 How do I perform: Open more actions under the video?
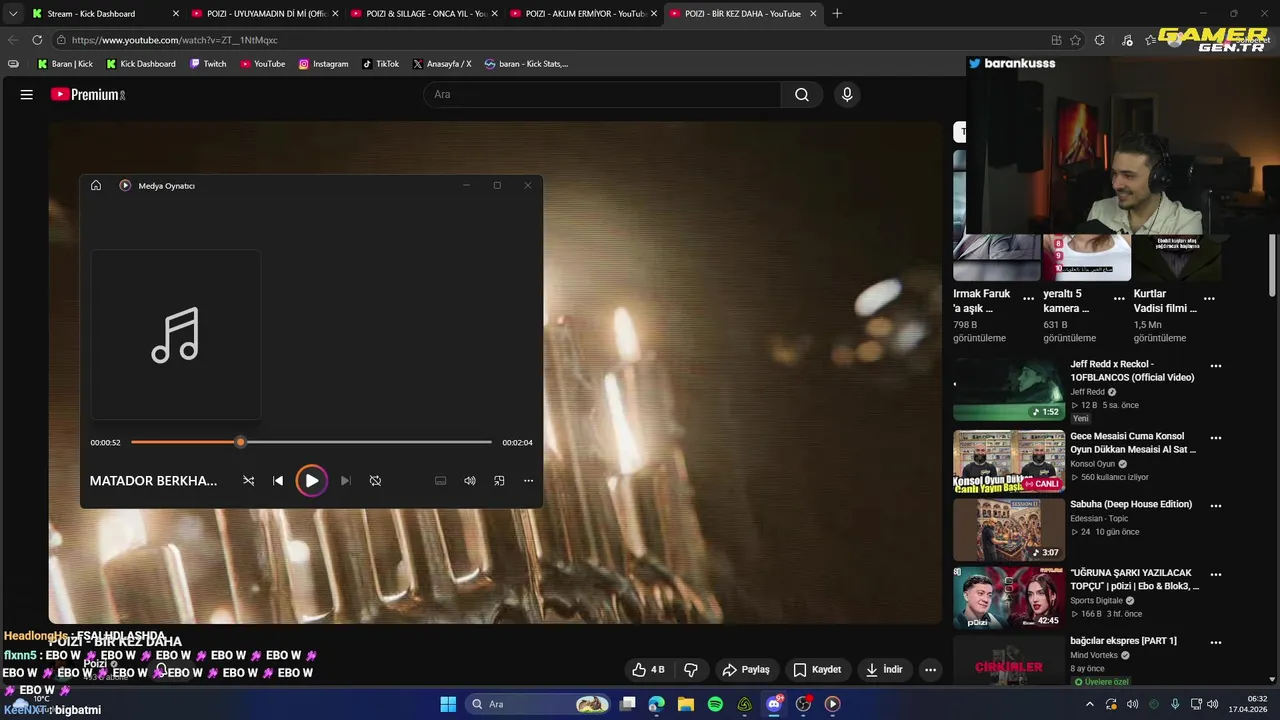[x=930, y=670]
